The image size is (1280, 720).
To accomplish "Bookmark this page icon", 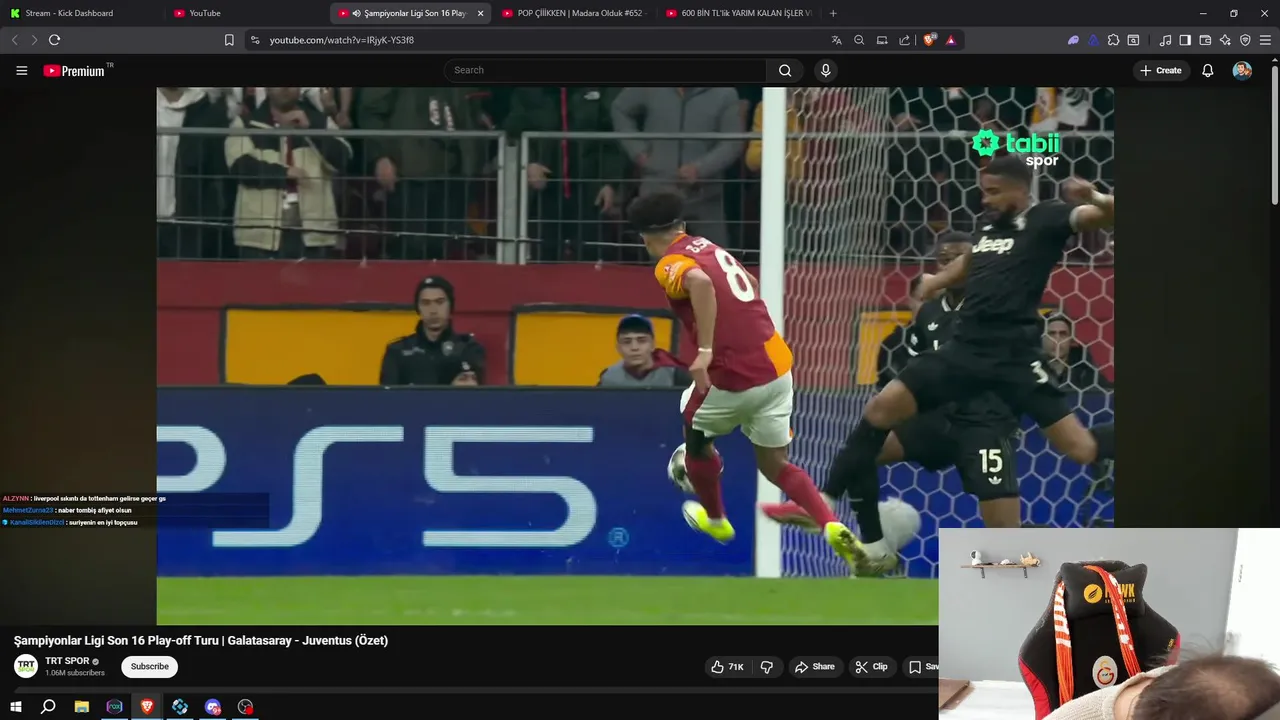I will (x=229, y=40).
